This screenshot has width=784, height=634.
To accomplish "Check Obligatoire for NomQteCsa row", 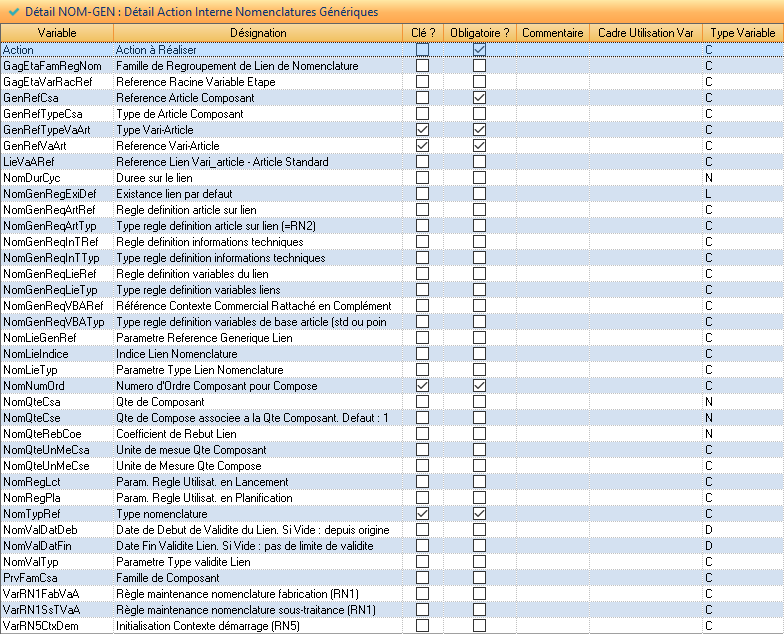I will tap(480, 402).
